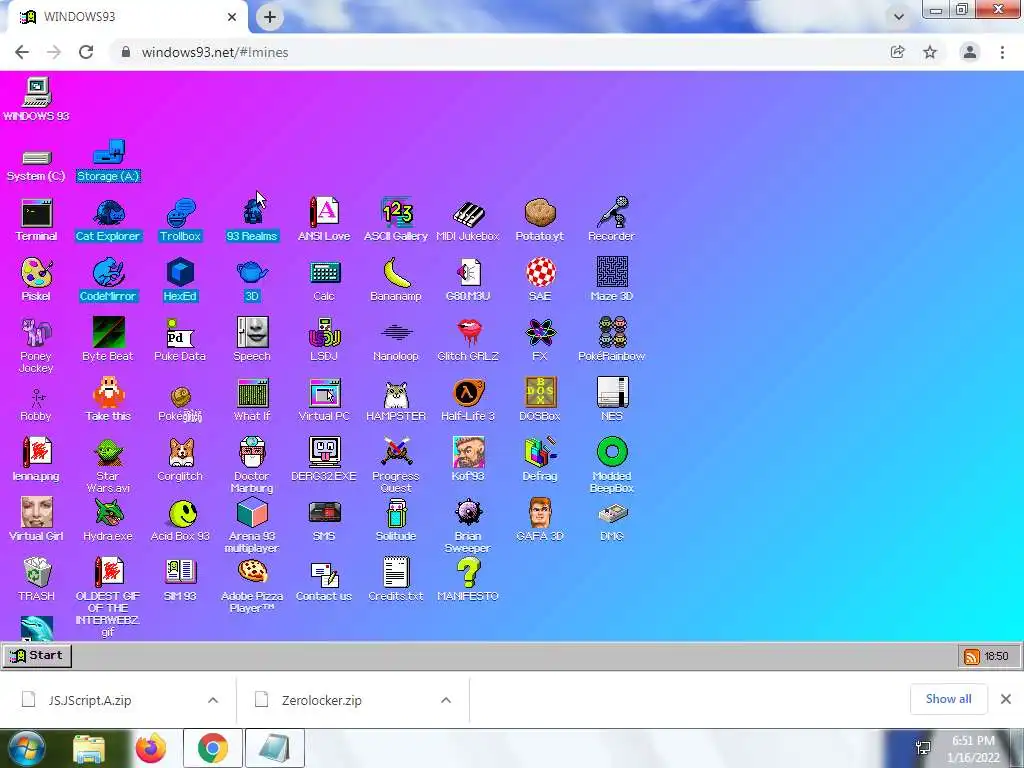
Task: Open the DOSBox icon
Action: point(539,393)
